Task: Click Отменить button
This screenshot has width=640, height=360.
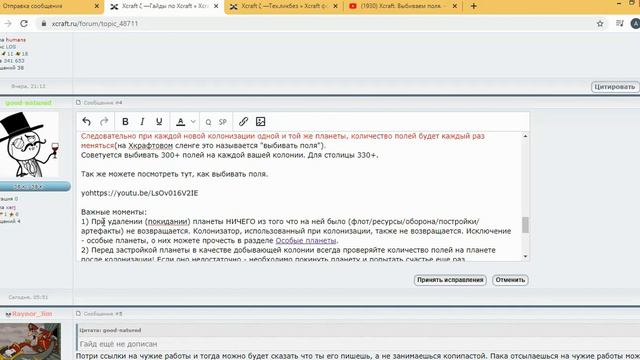Action: [510, 280]
